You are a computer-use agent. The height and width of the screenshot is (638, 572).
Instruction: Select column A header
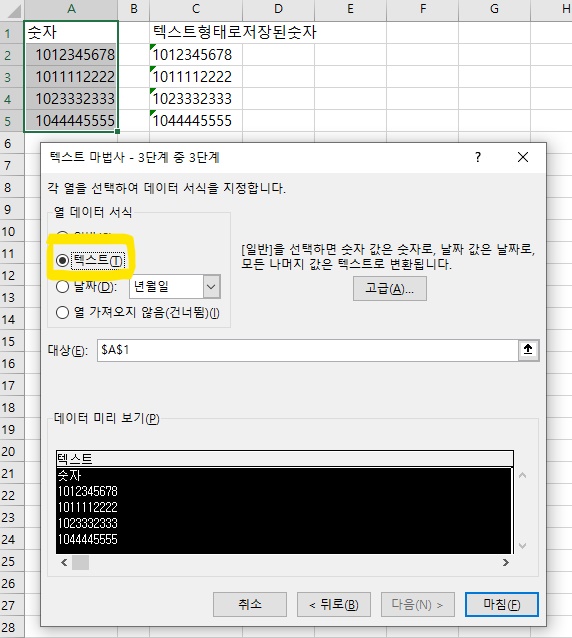coord(71,9)
